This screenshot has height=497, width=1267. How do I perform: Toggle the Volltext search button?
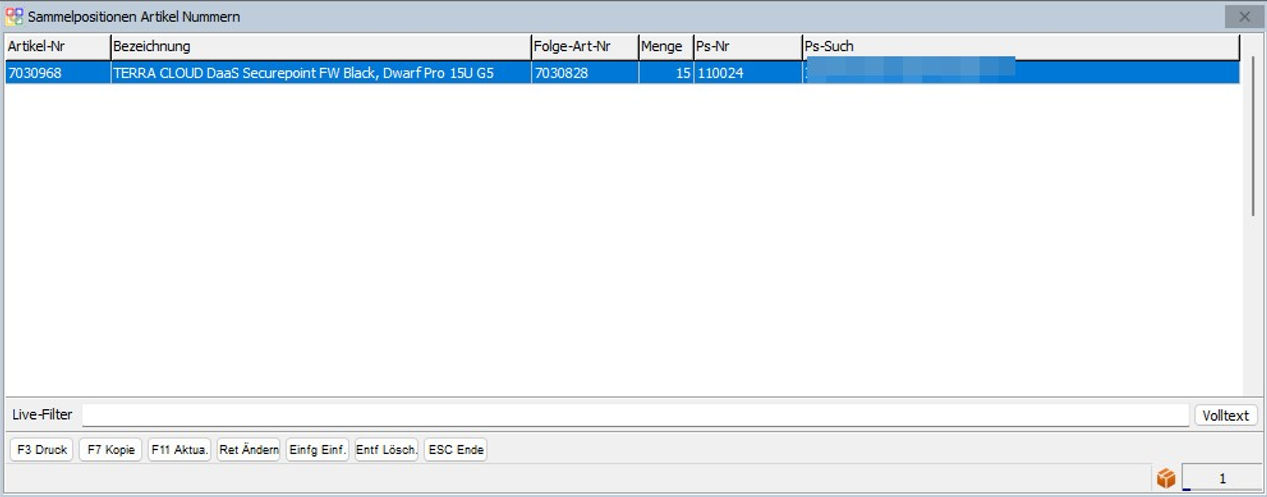pos(1225,415)
